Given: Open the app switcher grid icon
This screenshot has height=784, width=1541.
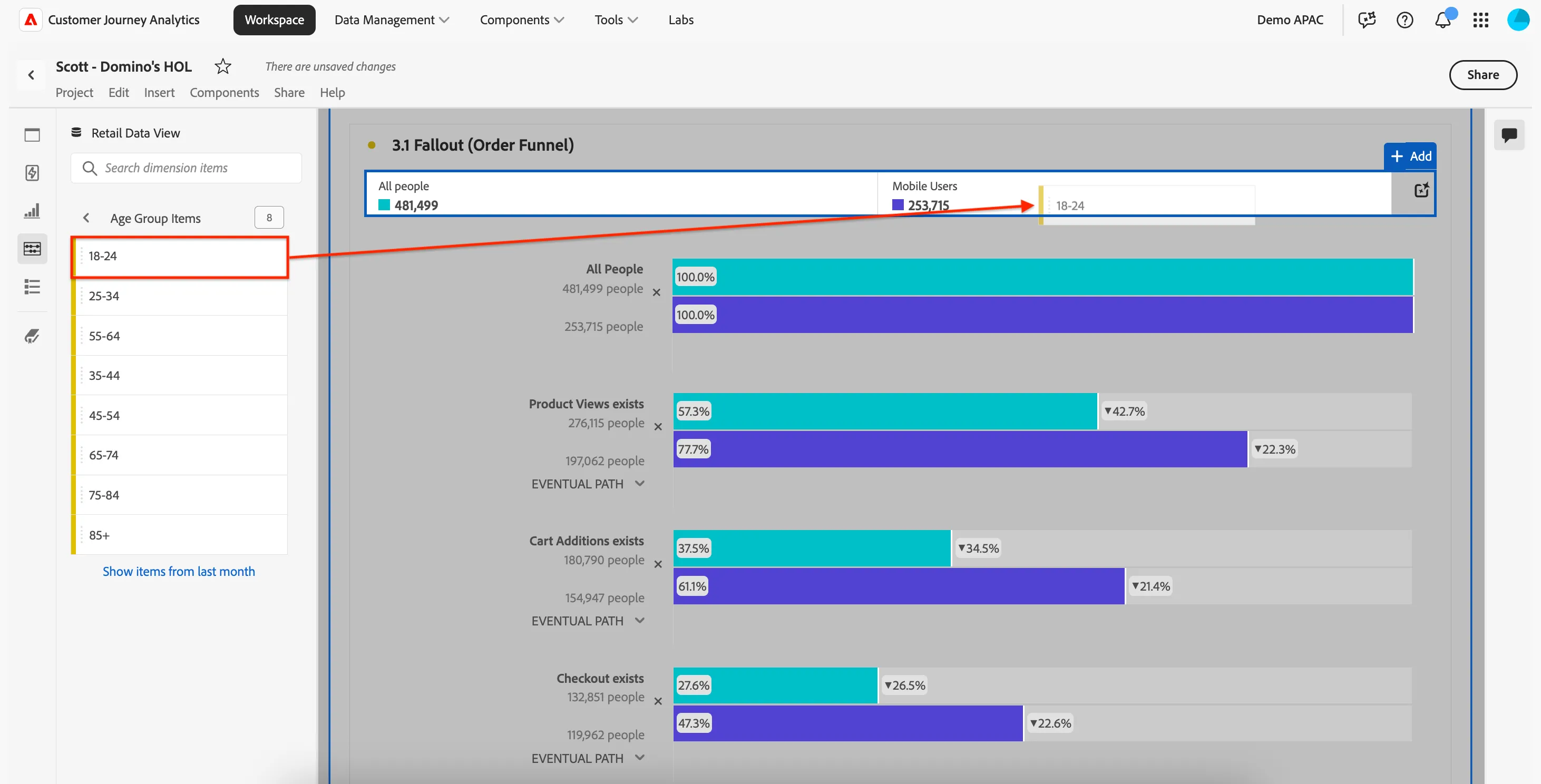Looking at the screenshot, I should (1480, 19).
